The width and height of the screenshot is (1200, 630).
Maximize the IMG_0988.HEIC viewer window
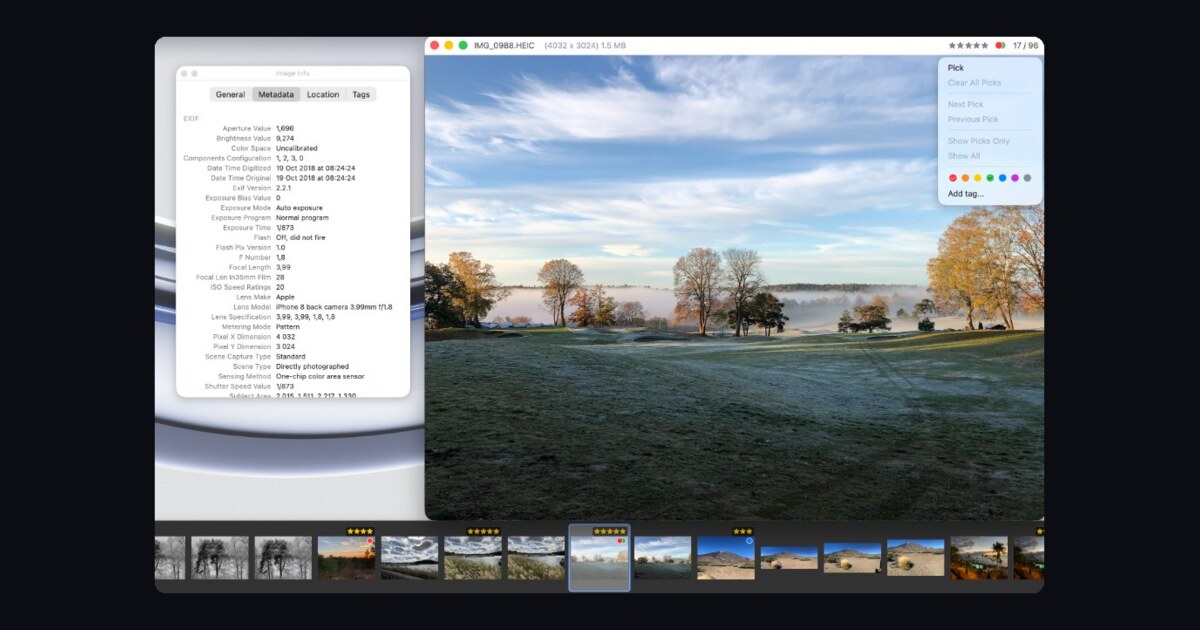[x=463, y=46]
